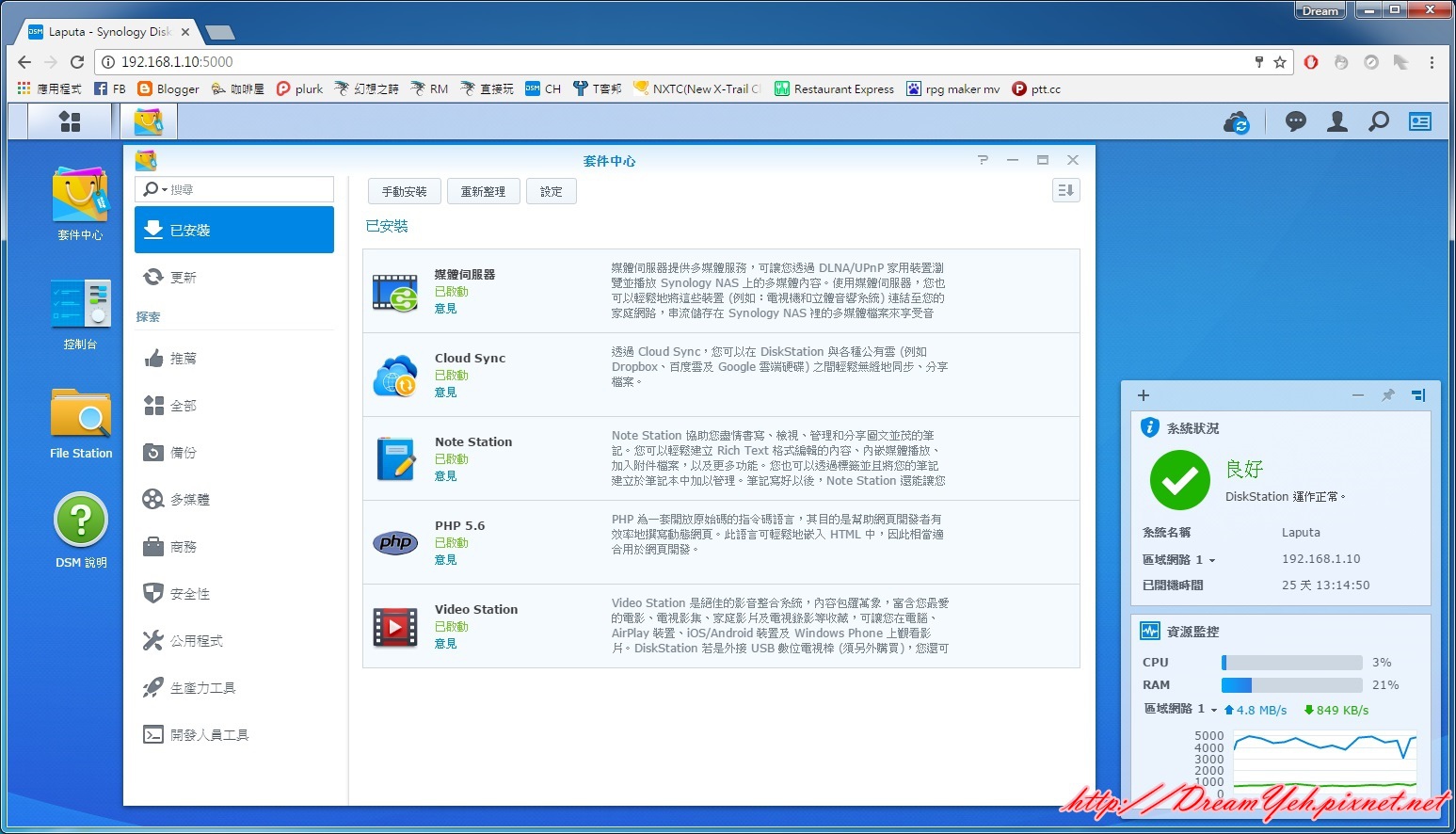Click the feedback link under Cloud Sync
This screenshot has height=834, width=1456.
click(445, 393)
